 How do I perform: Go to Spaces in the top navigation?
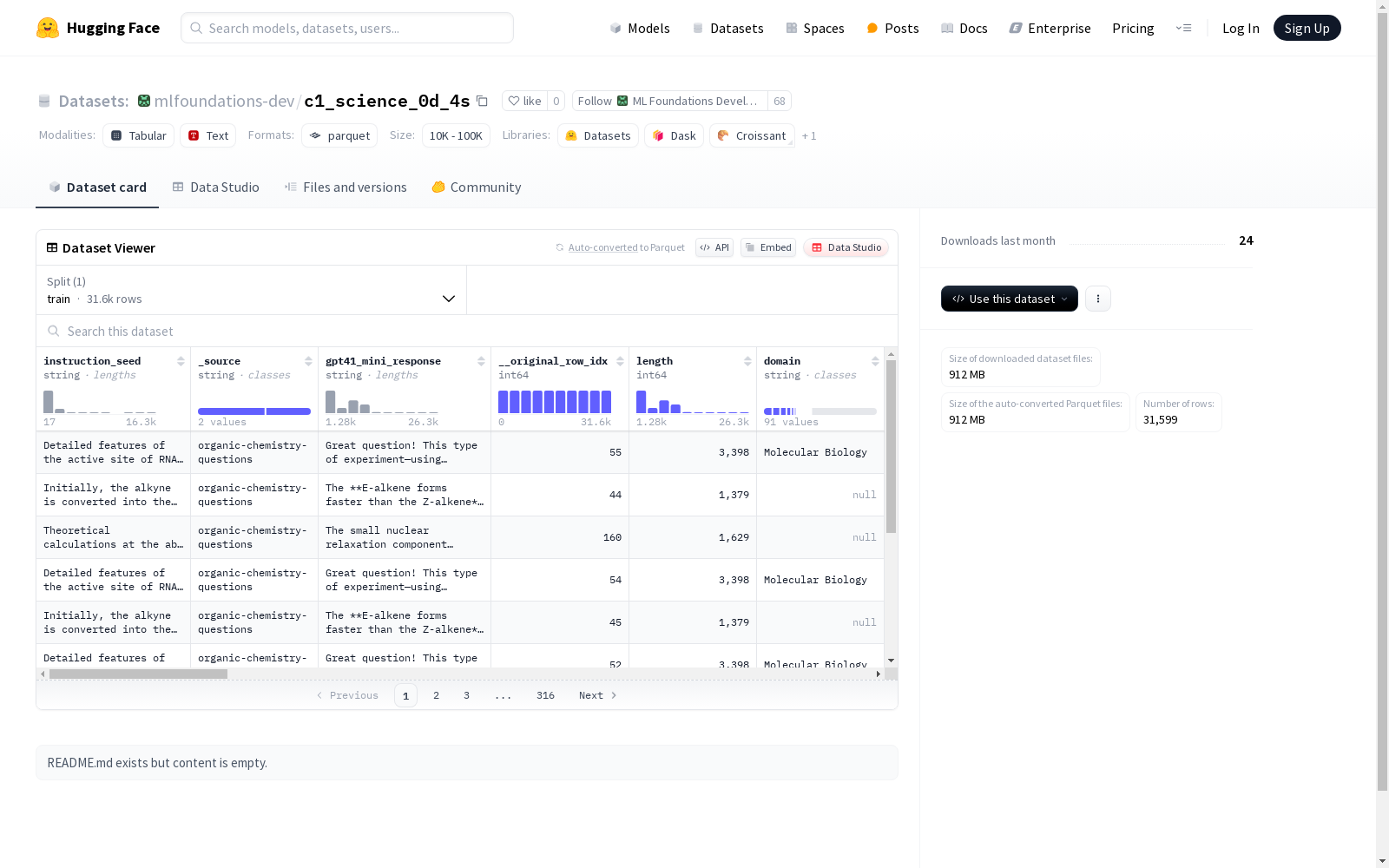click(x=815, y=28)
